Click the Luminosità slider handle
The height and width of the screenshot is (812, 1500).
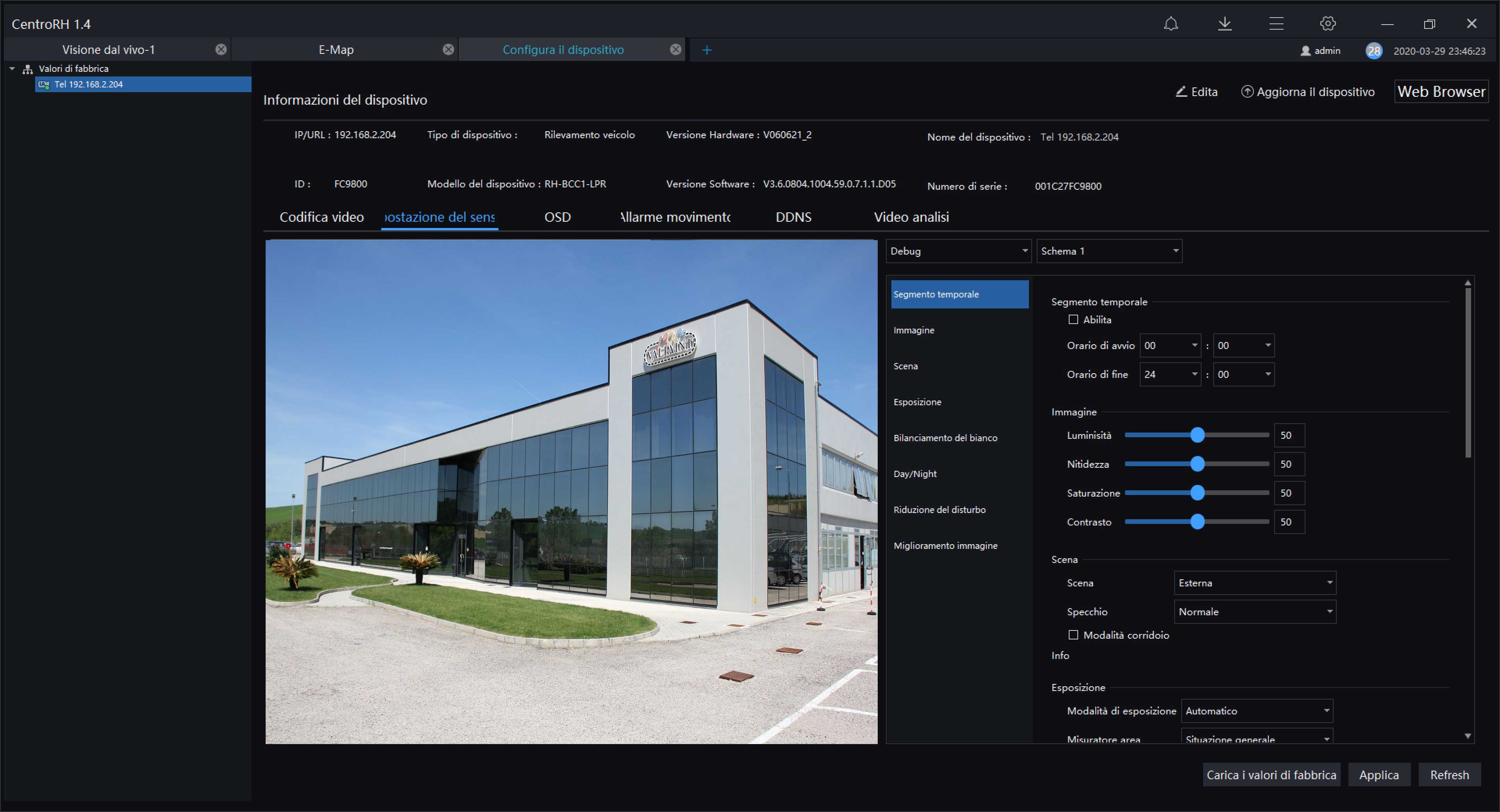point(1197,435)
